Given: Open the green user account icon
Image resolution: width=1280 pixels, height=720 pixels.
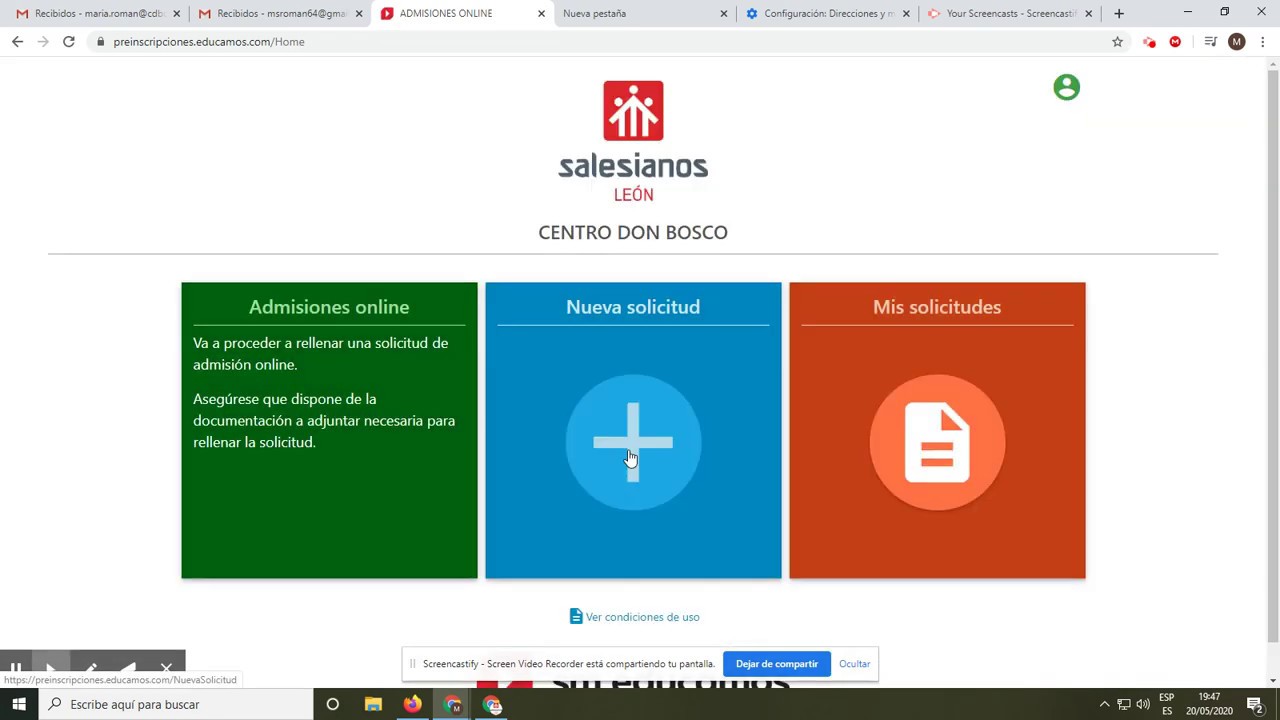Looking at the screenshot, I should (x=1067, y=87).
